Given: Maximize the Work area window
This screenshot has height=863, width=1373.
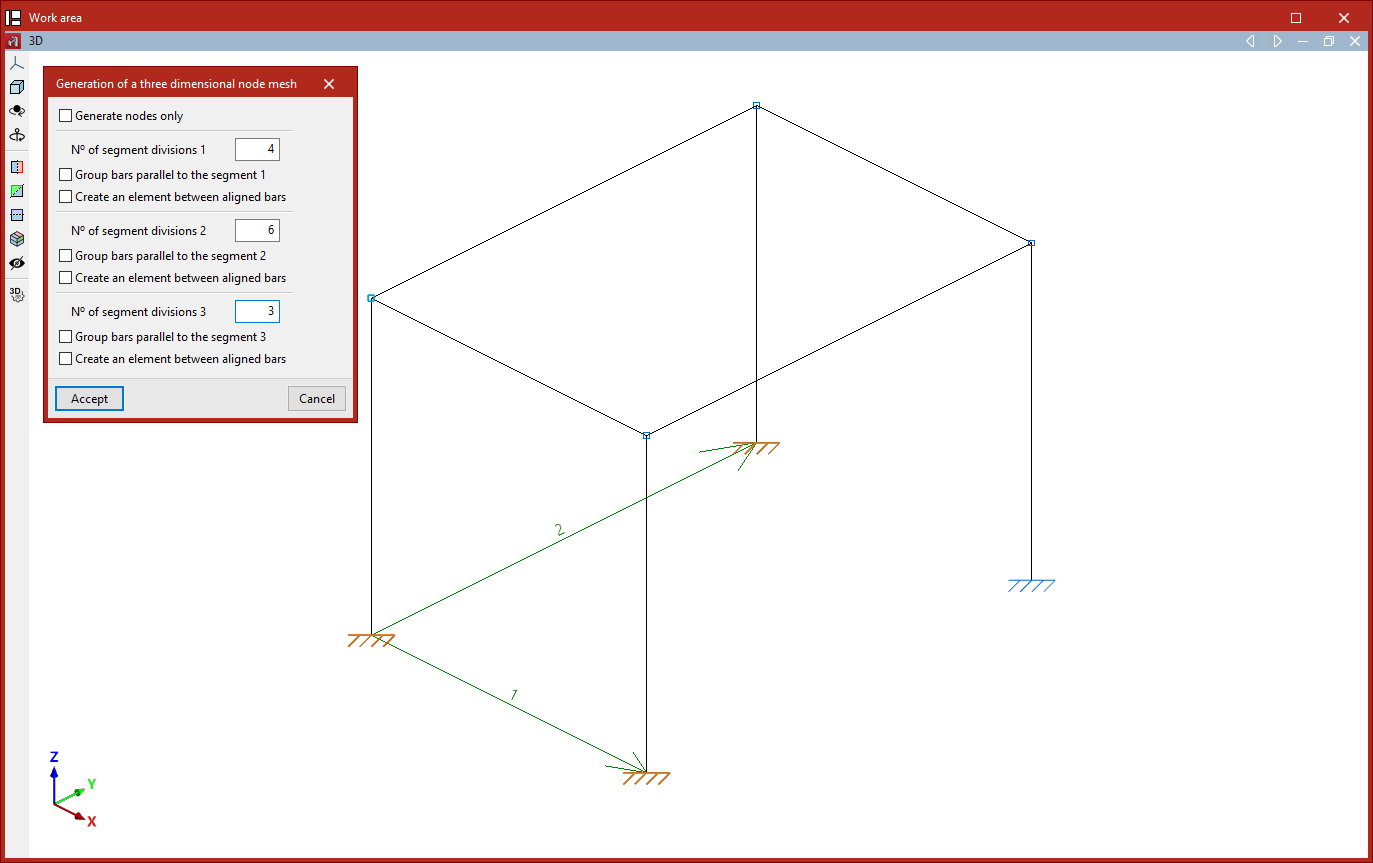Looking at the screenshot, I should coord(1296,17).
